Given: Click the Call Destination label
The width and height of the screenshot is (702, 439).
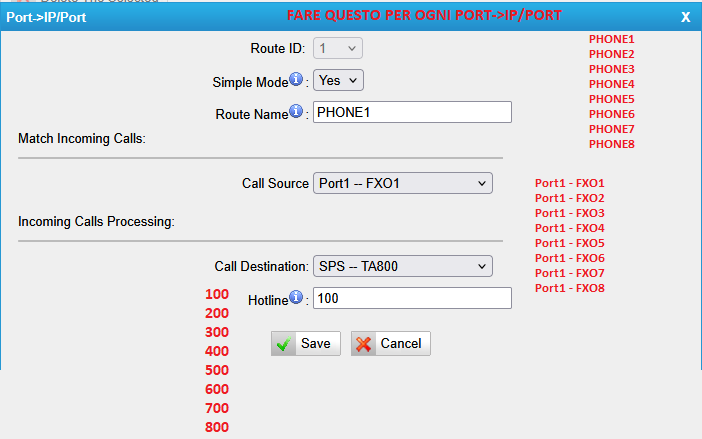Looking at the screenshot, I should (x=262, y=266).
